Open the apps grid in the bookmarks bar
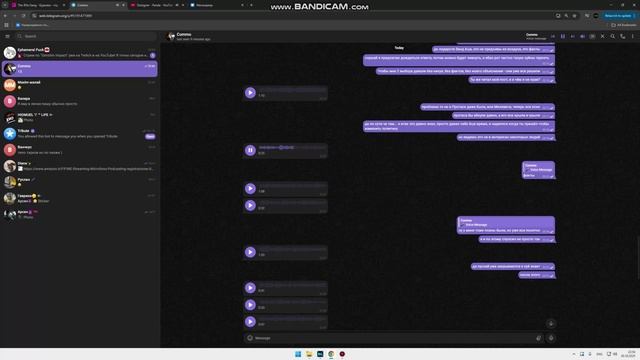The height and width of the screenshot is (360, 640). pos(6,25)
